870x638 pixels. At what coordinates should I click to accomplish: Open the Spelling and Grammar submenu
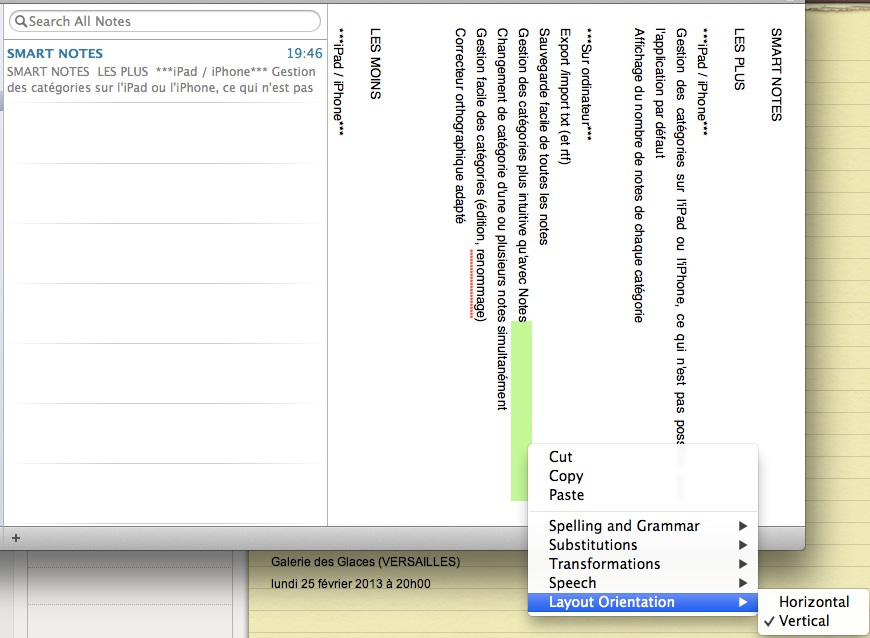[624, 526]
